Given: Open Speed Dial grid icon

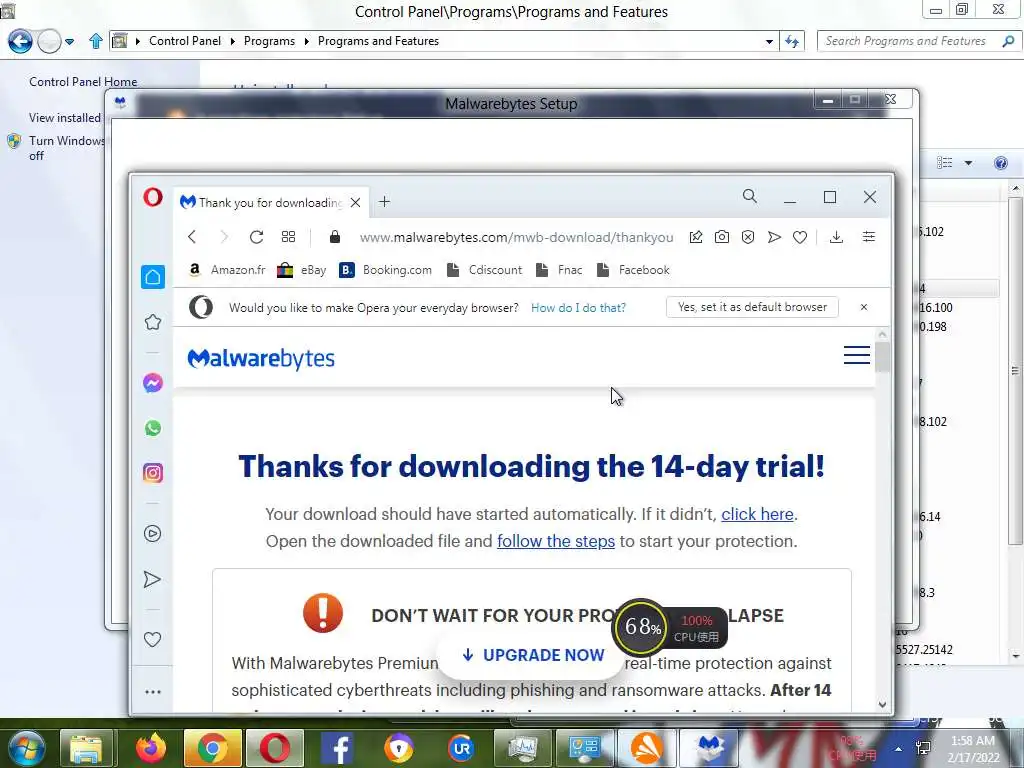Looking at the screenshot, I should (x=288, y=237).
